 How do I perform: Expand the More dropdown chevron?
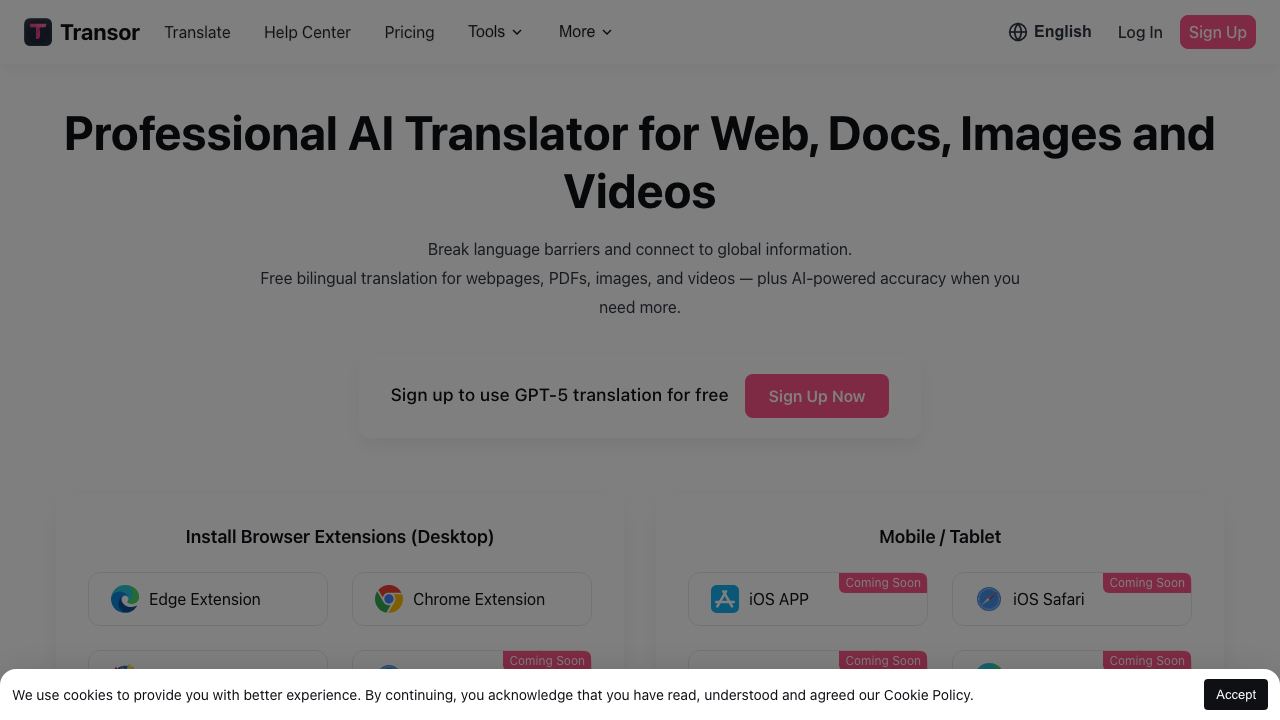tap(607, 32)
